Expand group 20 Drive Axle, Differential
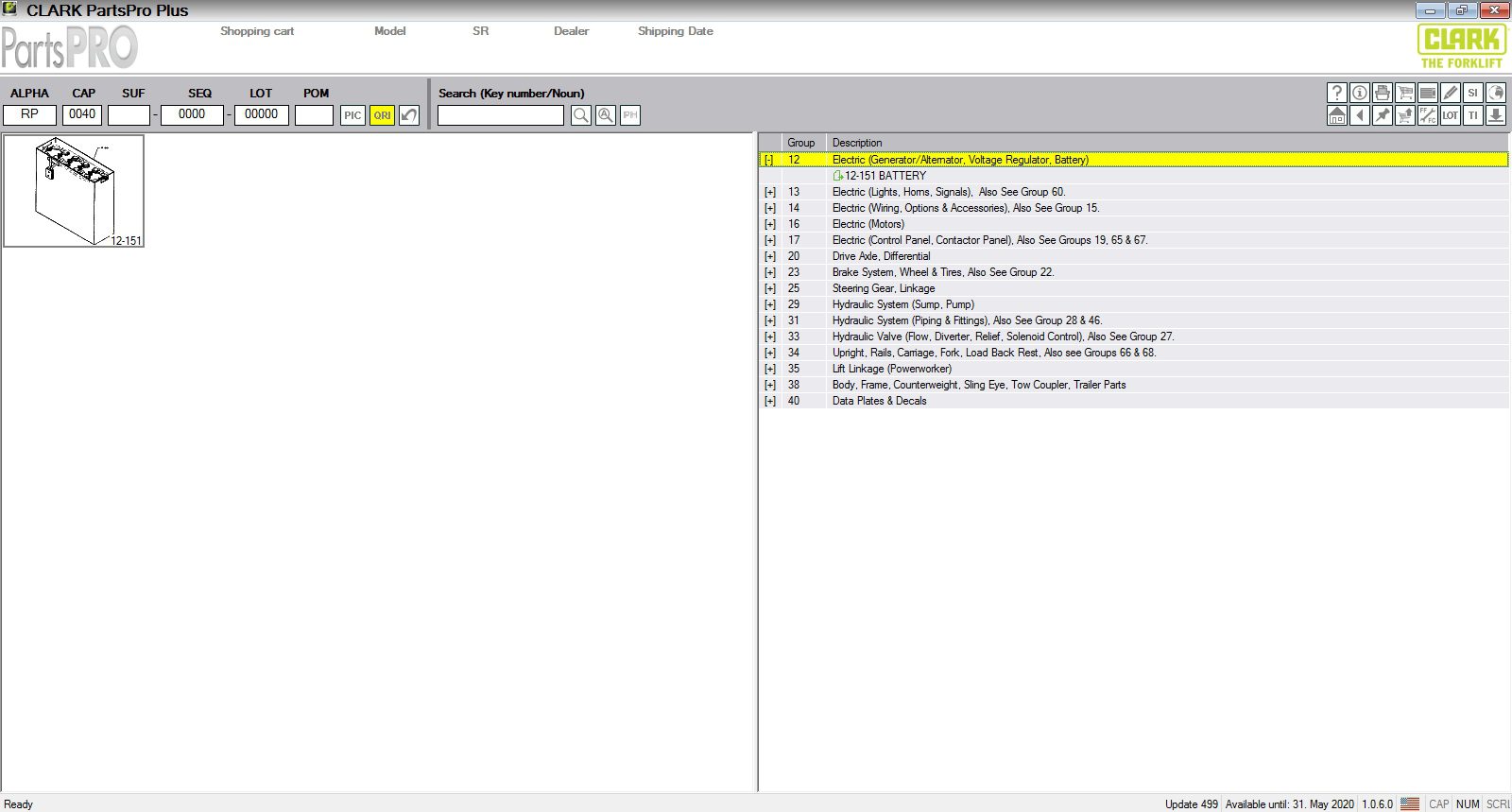This screenshot has height=812, width=1512. click(x=770, y=256)
